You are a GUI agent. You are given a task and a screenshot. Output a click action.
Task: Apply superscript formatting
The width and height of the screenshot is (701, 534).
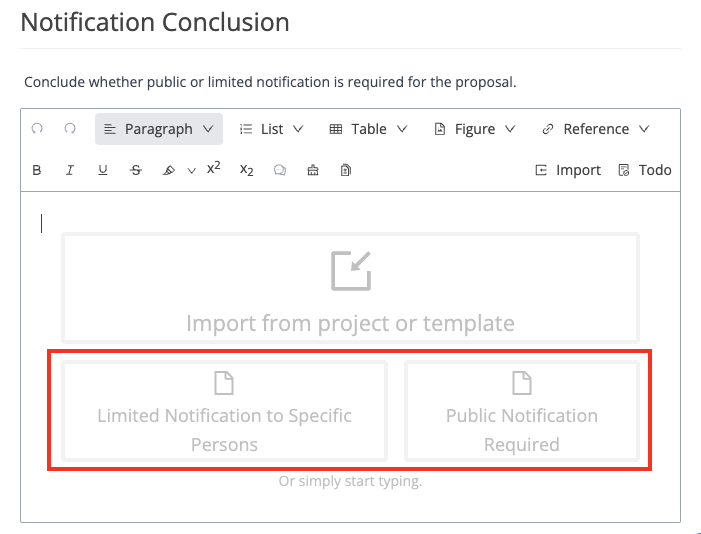coord(214,169)
